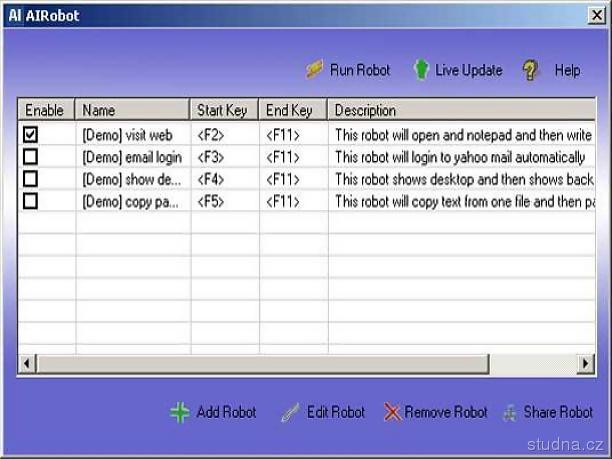Viewport: 612px width, 459px height.
Task: Sort by the Description column header
Action: point(462,110)
